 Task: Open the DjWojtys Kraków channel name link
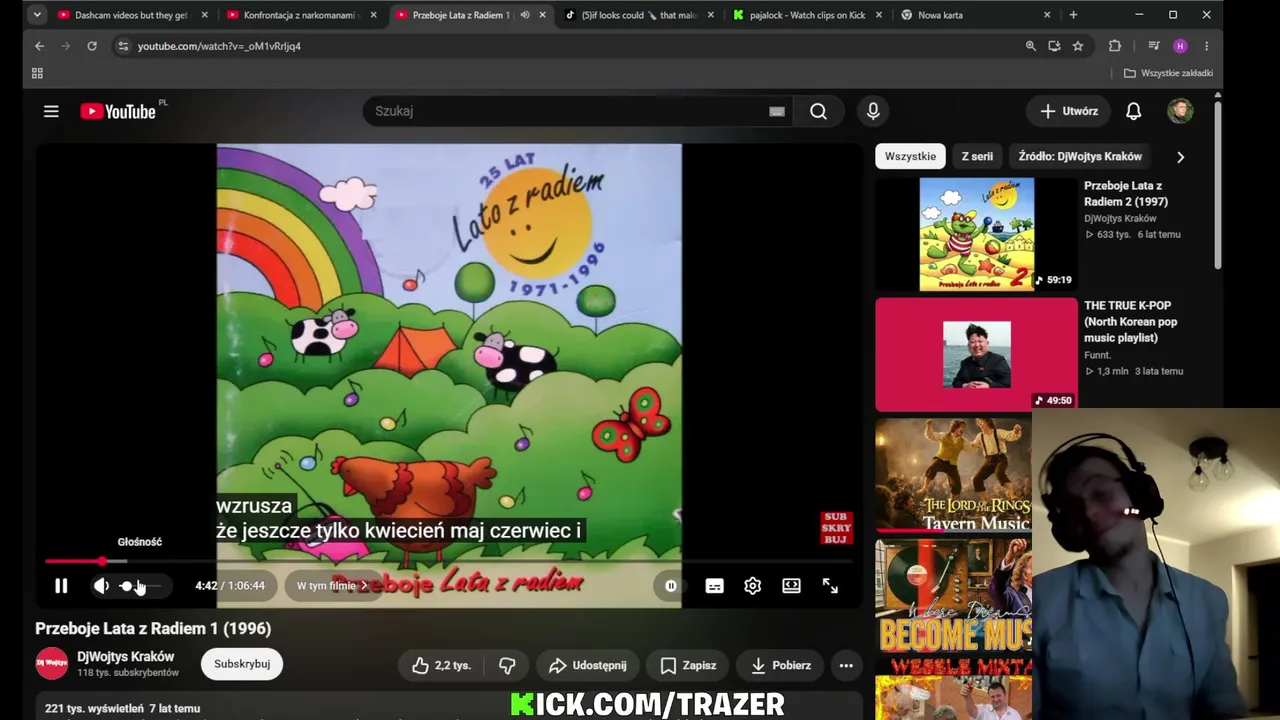coord(125,657)
